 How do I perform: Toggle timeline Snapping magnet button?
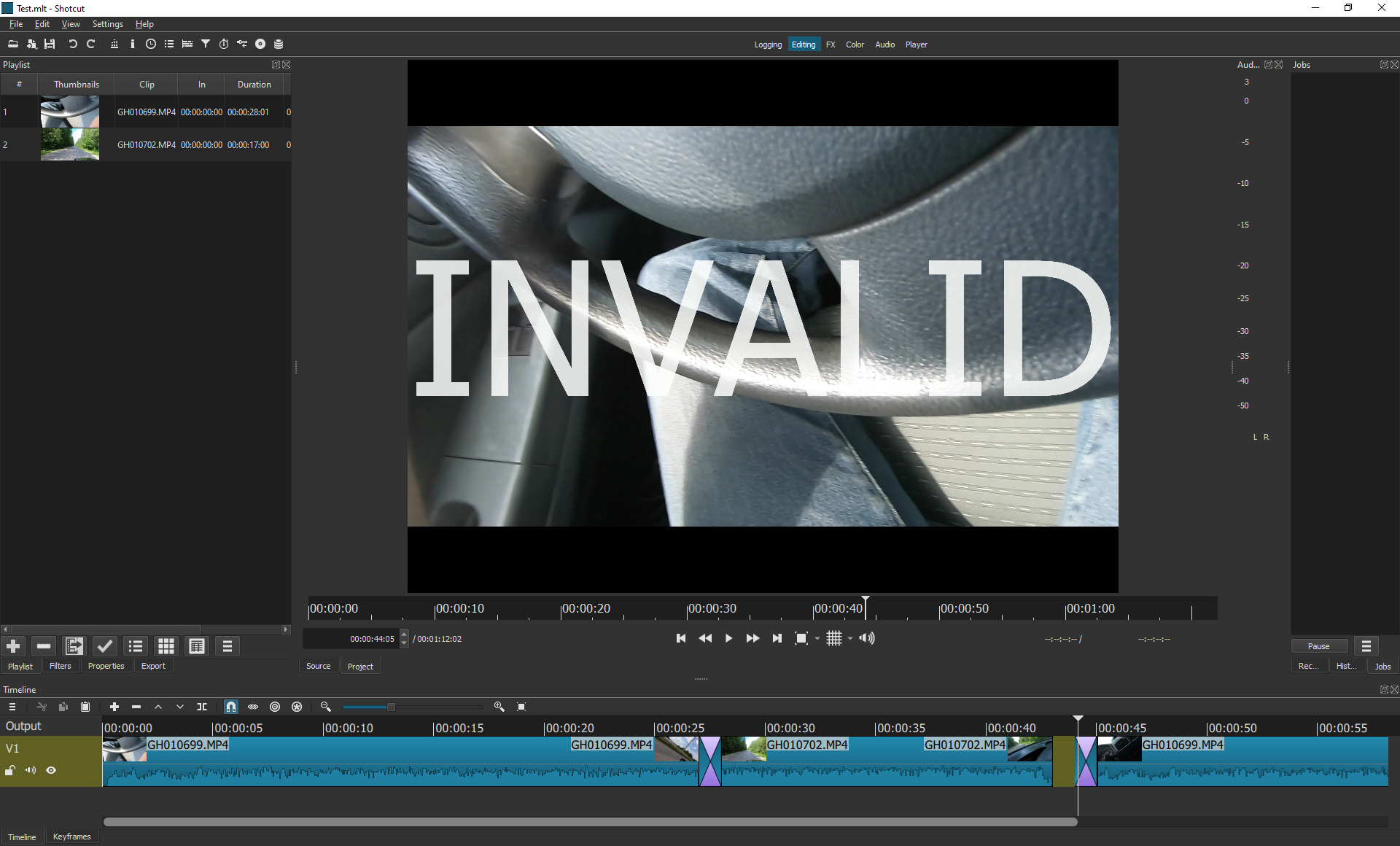(x=231, y=707)
